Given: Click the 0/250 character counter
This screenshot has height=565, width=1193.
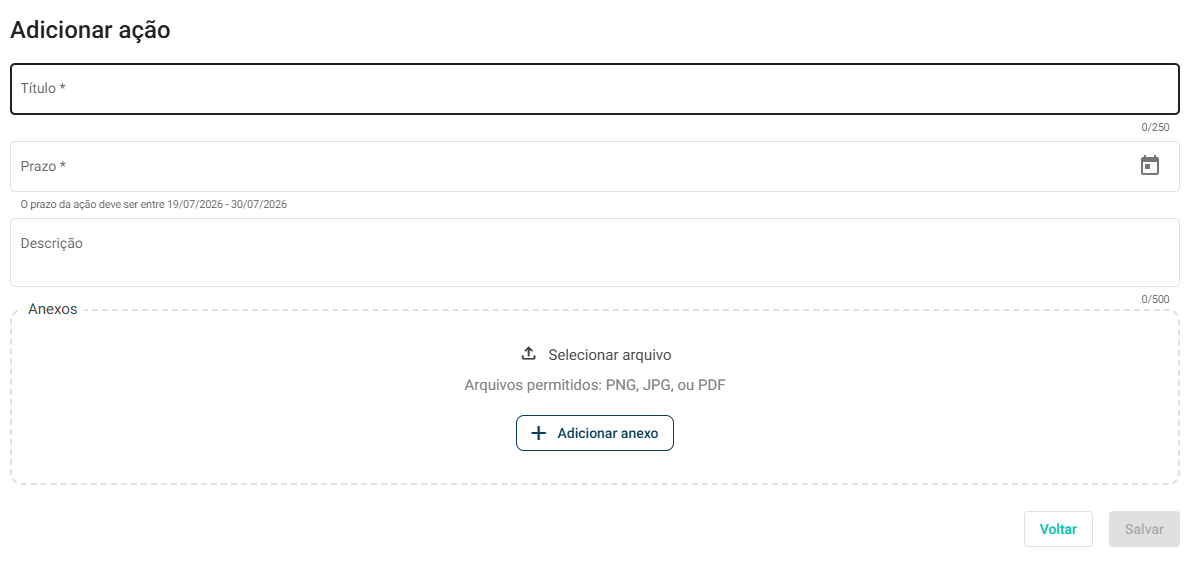Looking at the screenshot, I should [x=1155, y=128].
